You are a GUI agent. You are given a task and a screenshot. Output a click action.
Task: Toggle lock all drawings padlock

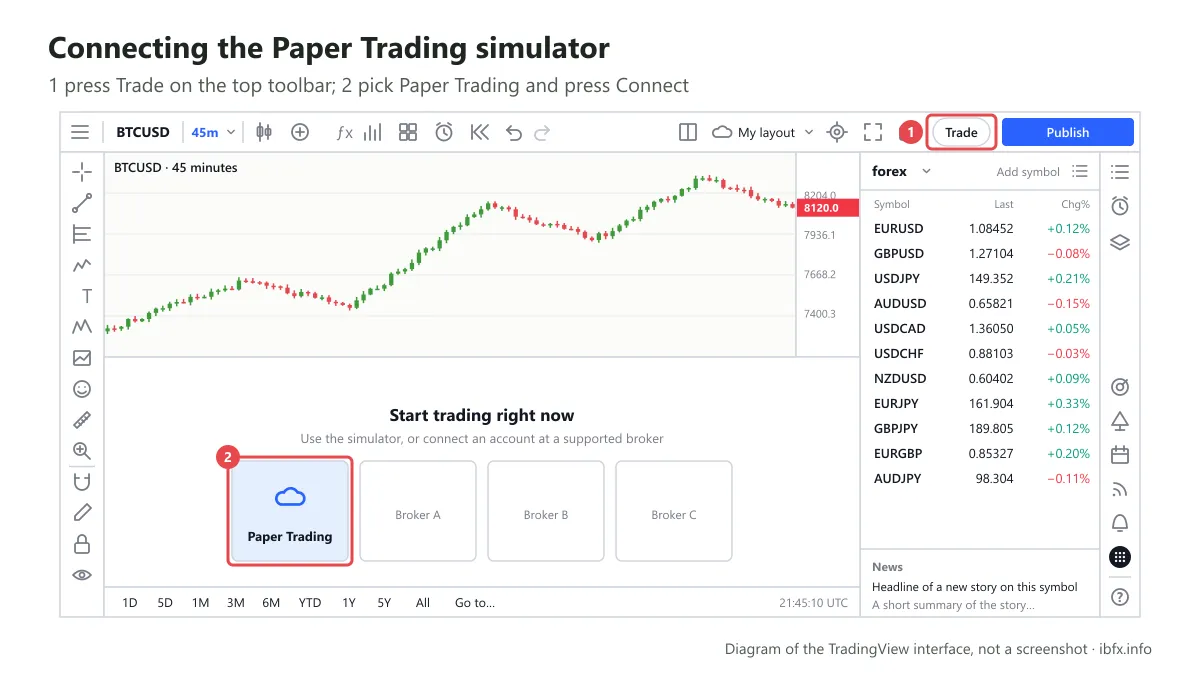coord(82,544)
